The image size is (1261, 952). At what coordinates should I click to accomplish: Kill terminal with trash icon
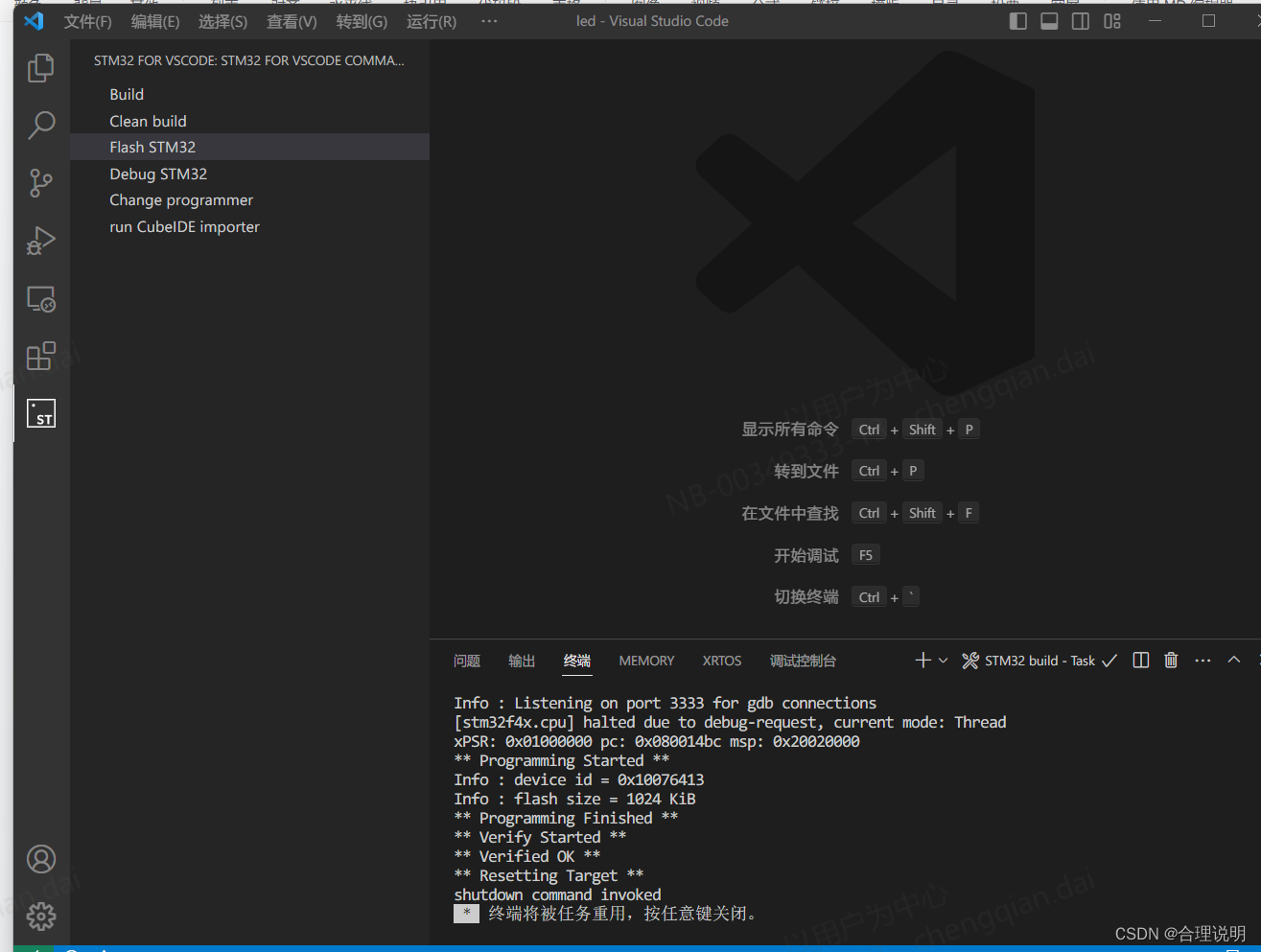click(1171, 661)
